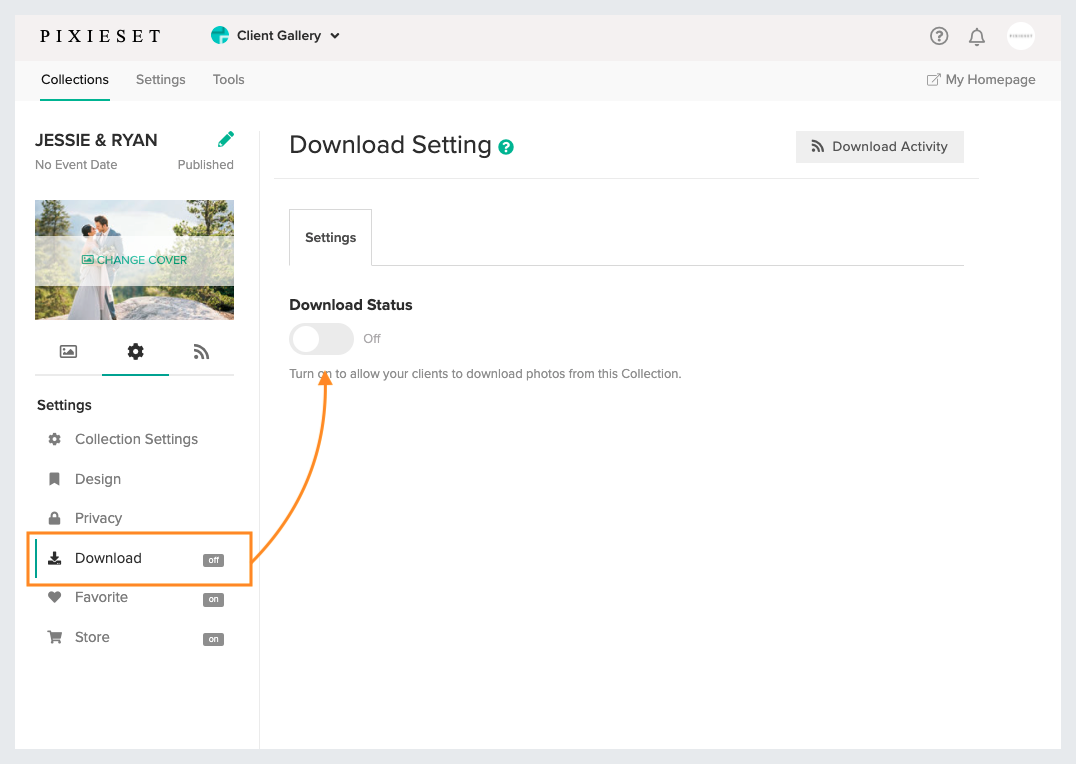Viewport: 1076px width, 764px height.
Task: Open the user profile avatar
Action: point(1020,36)
